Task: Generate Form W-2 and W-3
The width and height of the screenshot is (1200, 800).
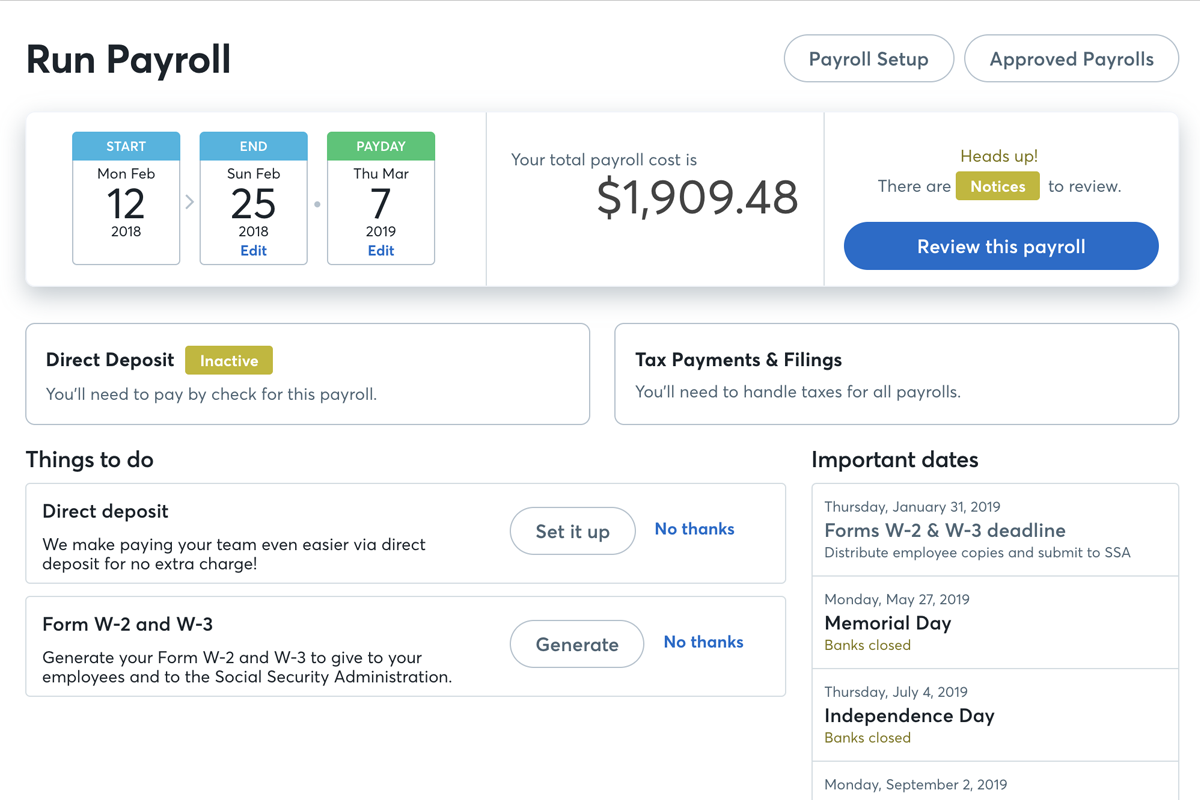Action: pos(576,643)
